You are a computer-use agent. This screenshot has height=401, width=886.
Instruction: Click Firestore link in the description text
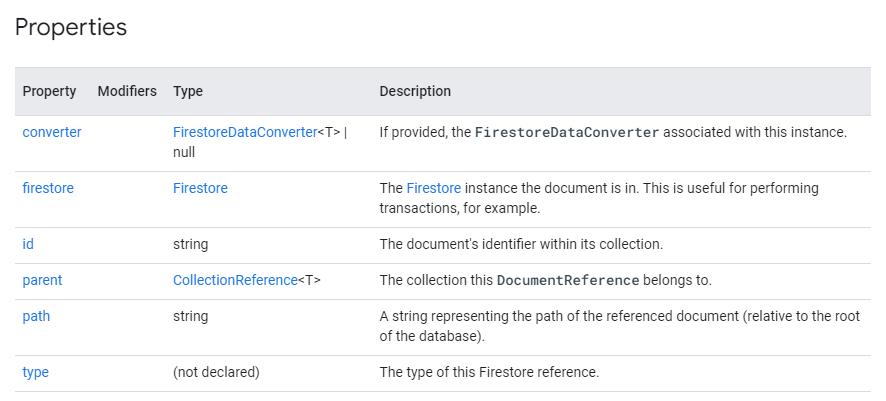coord(434,188)
